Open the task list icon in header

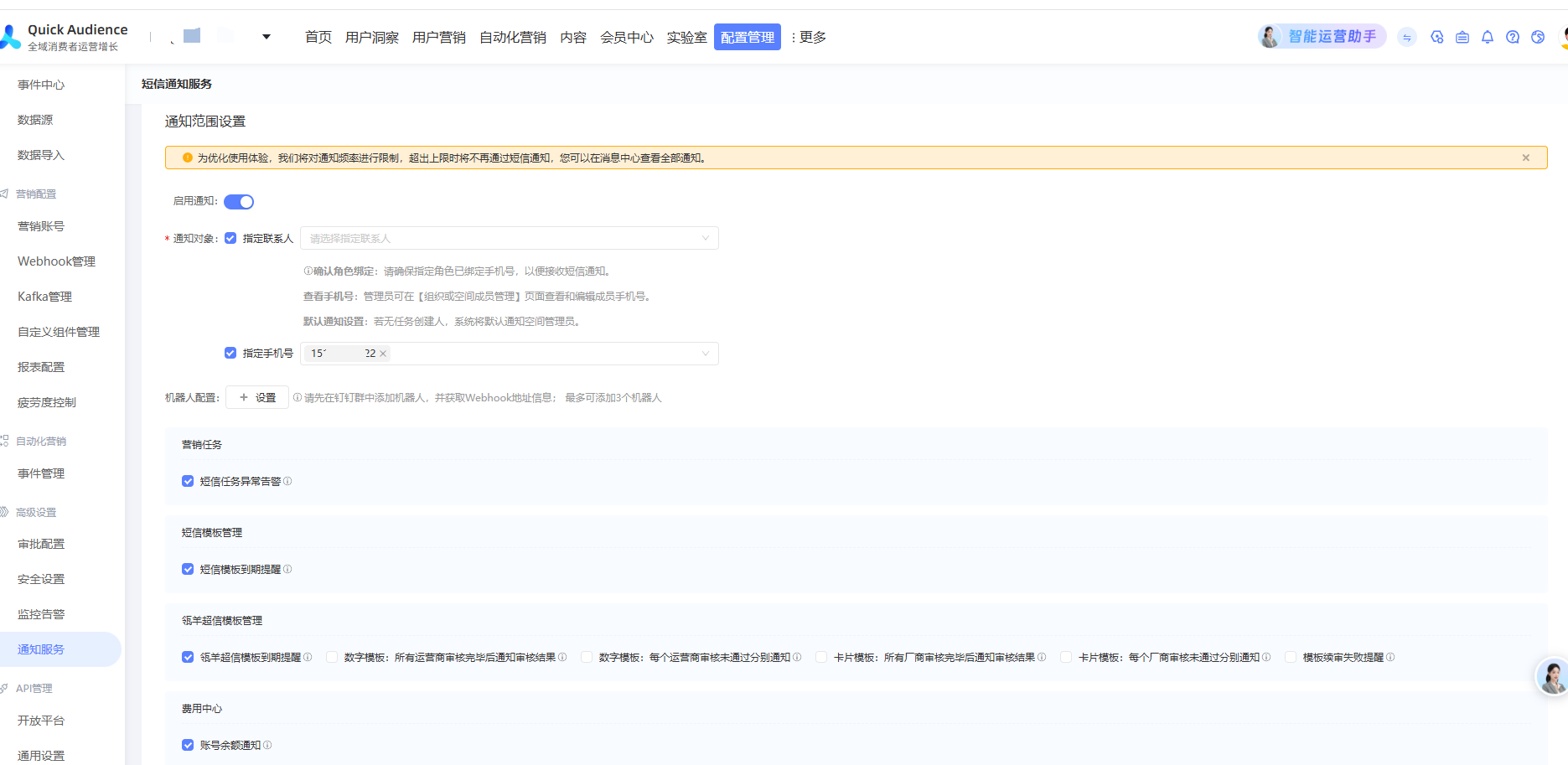click(1462, 37)
